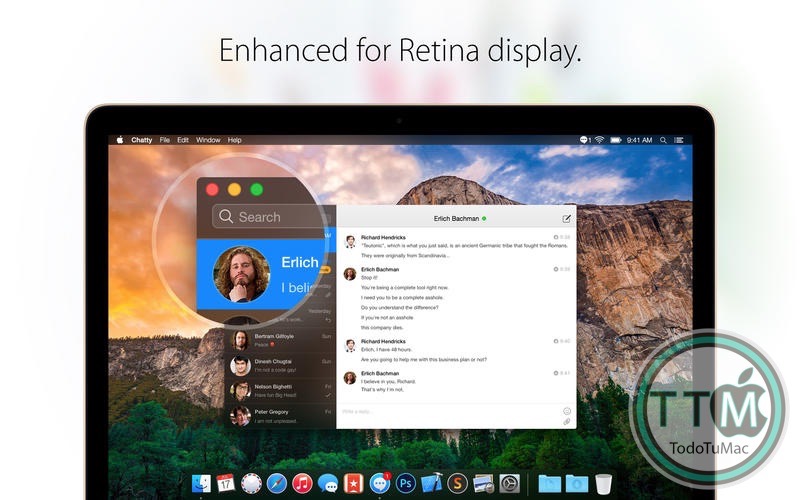This screenshot has width=800, height=500.
Task: Click Erlich's large profile photo
Action: (x=241, y=274)
